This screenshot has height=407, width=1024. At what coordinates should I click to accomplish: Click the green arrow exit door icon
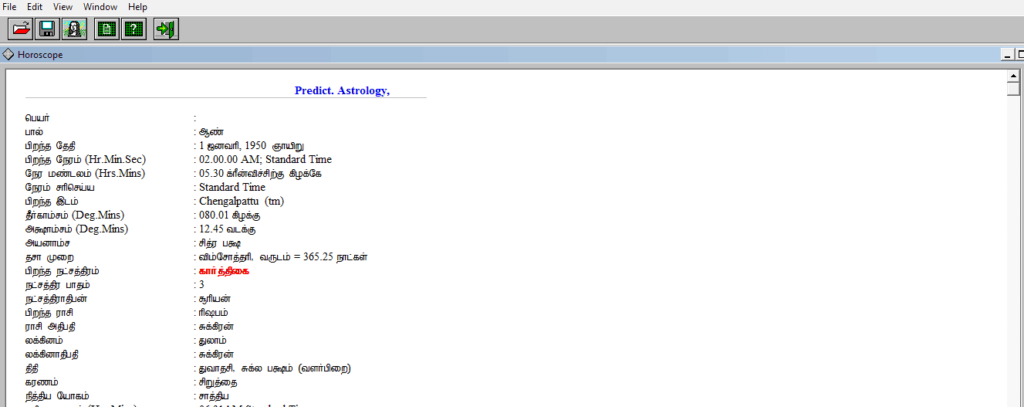(166, 29)
